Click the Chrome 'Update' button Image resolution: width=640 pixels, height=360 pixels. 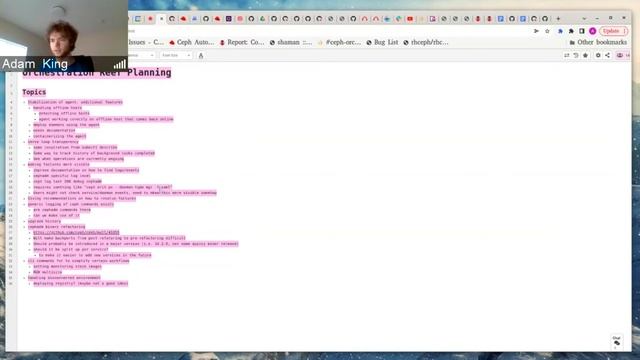click(x=613, y=31)
